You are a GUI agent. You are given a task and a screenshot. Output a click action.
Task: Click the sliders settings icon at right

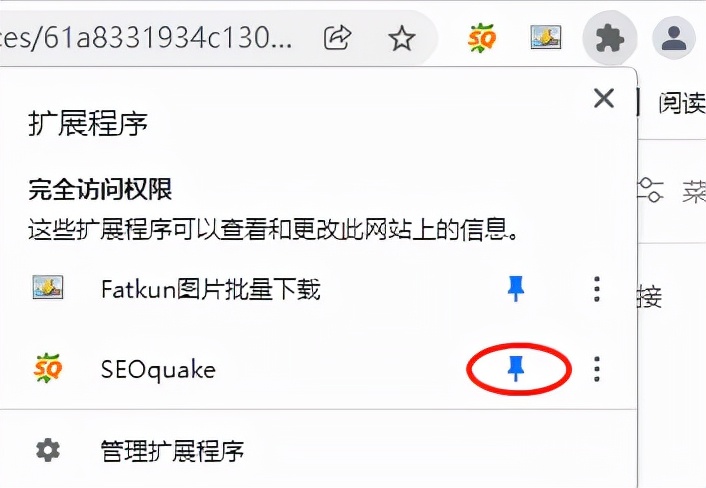[x=650, y=190]
